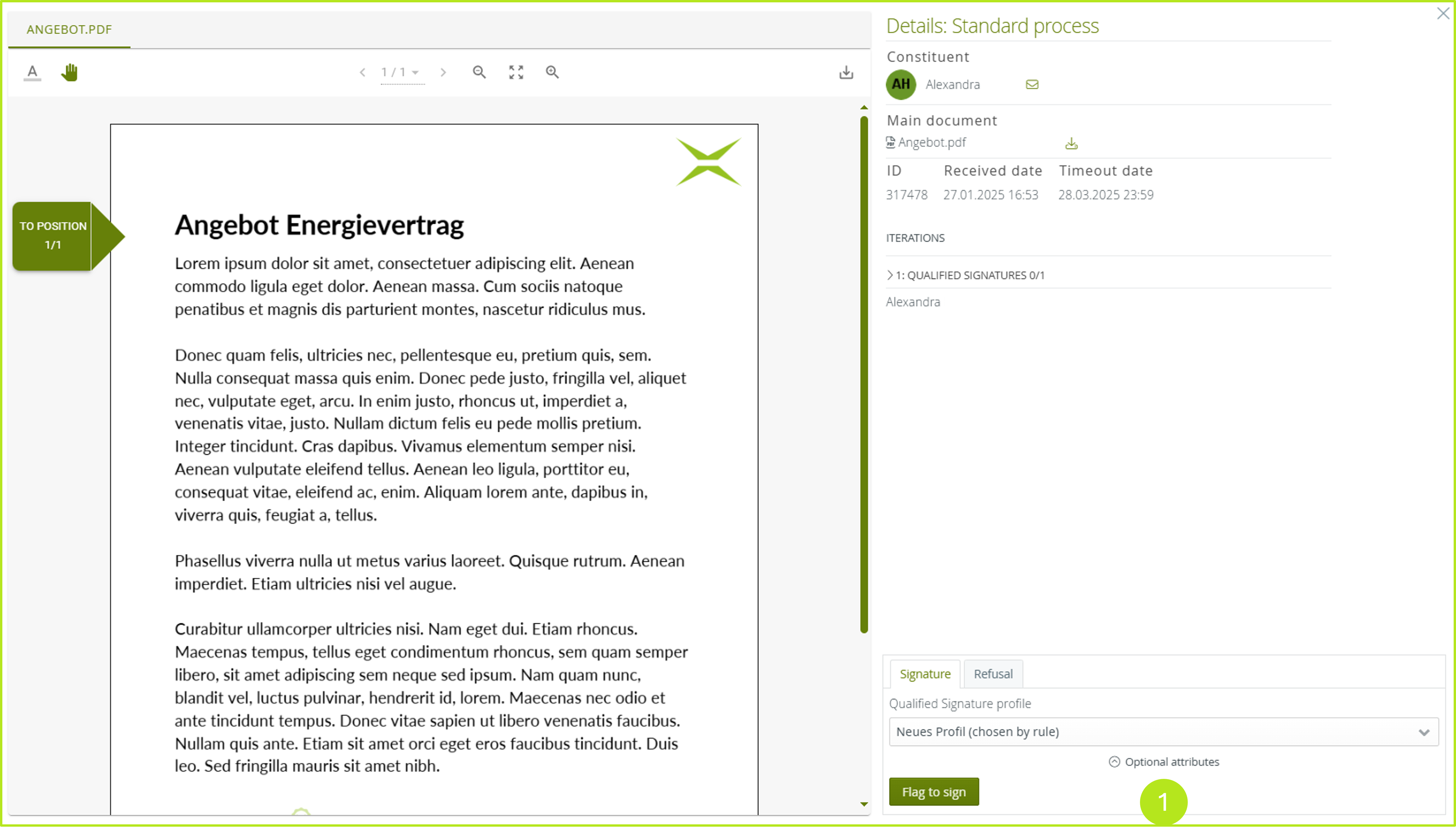
Task: Open Qualified Signature profile dropdown
Action: [x=1163, y=732]
